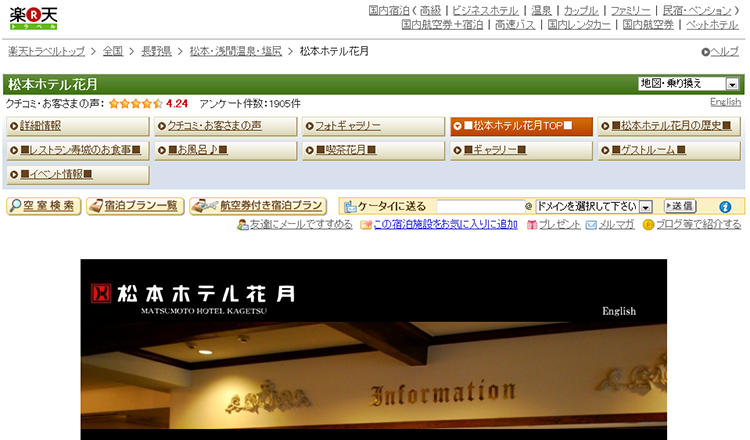Open the ペットホテル header link
Viewport: 750px width, 440px height.
(712, 24)
